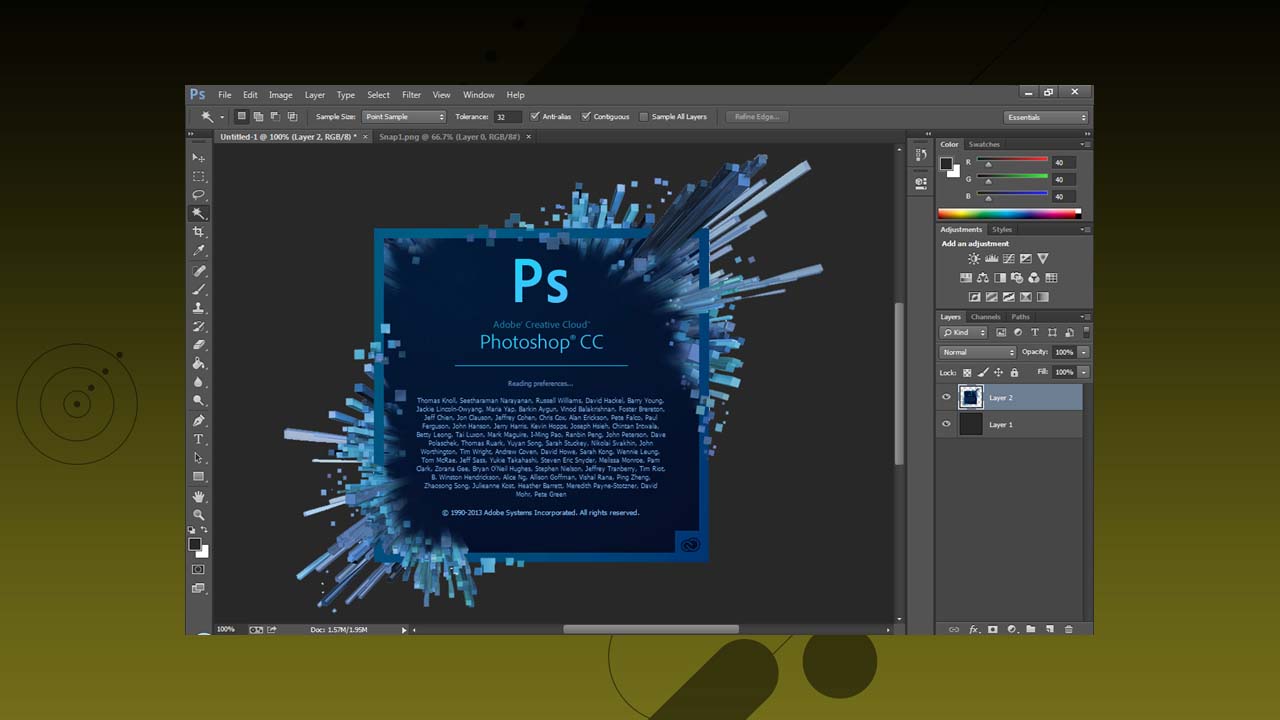Add layer style fx icon
This screenshot has width=1280, height=720.
tap(974, 630)
